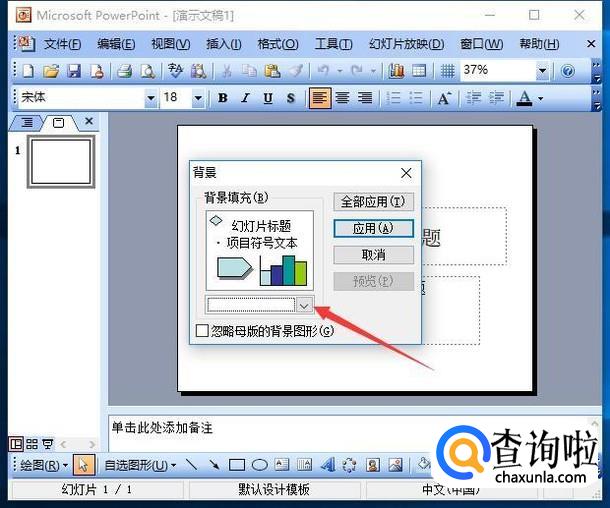Apply underline formatting
Viewport: 610px width, 508px height.
click(268, 98)
